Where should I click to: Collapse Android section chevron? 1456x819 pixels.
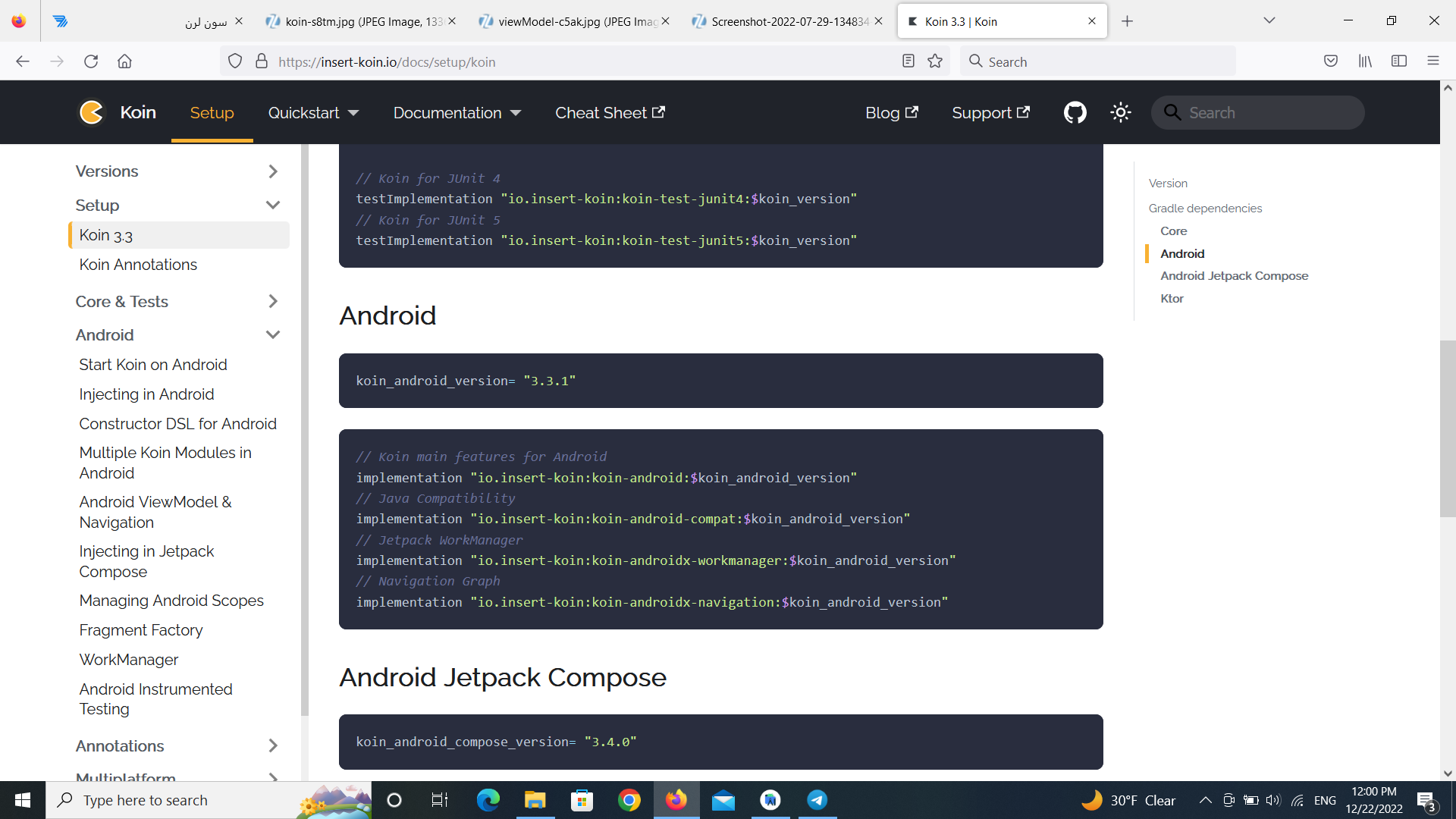coord(273,334)
